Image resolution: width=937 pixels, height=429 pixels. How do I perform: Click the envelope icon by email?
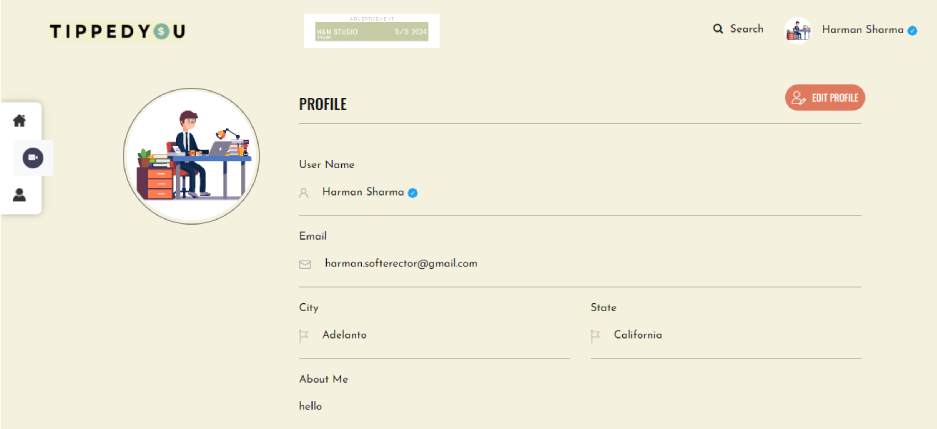tap(305, 264)
